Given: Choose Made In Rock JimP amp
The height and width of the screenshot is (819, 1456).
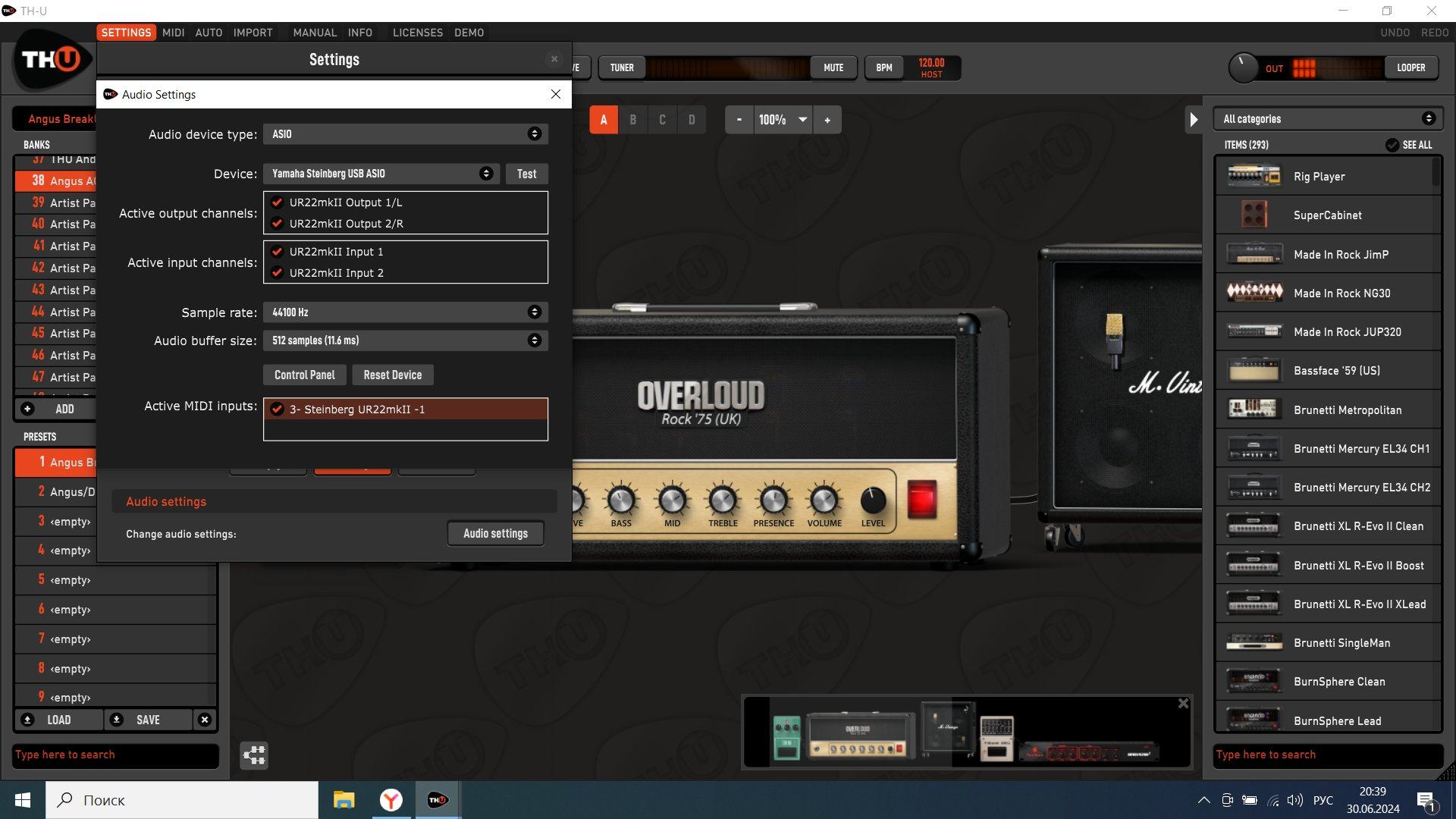Looking at the screenshot, I should (x=1328, y=254).
